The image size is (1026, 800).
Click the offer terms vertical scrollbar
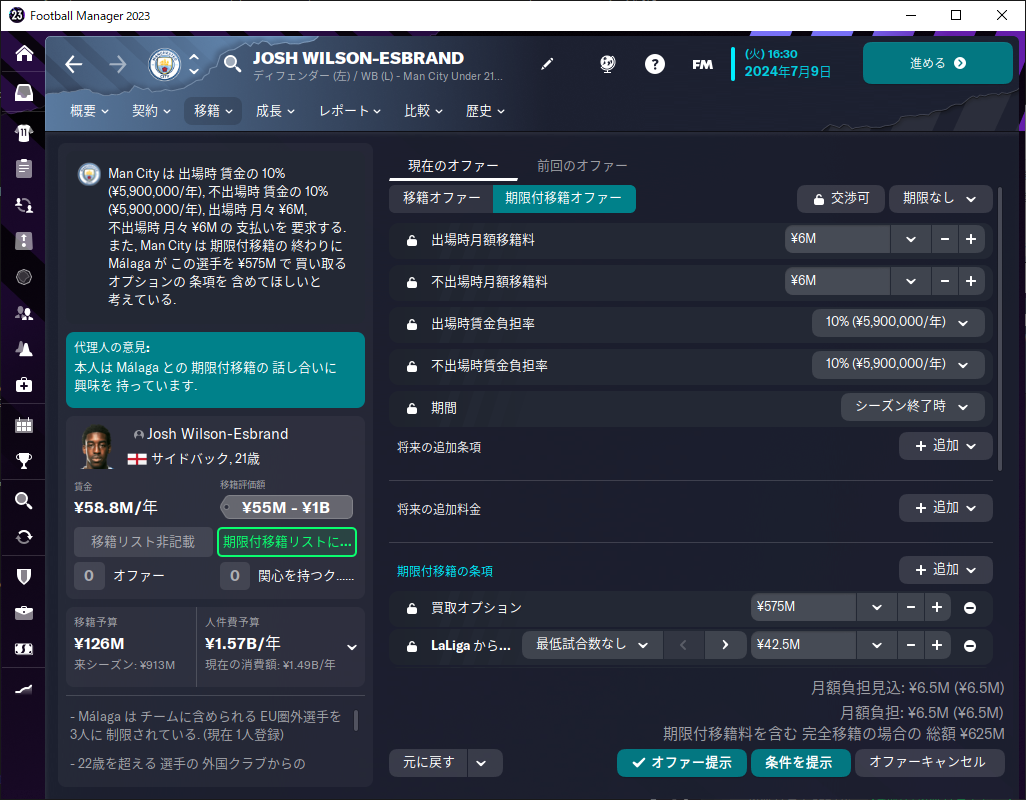(x=999, y=327)
